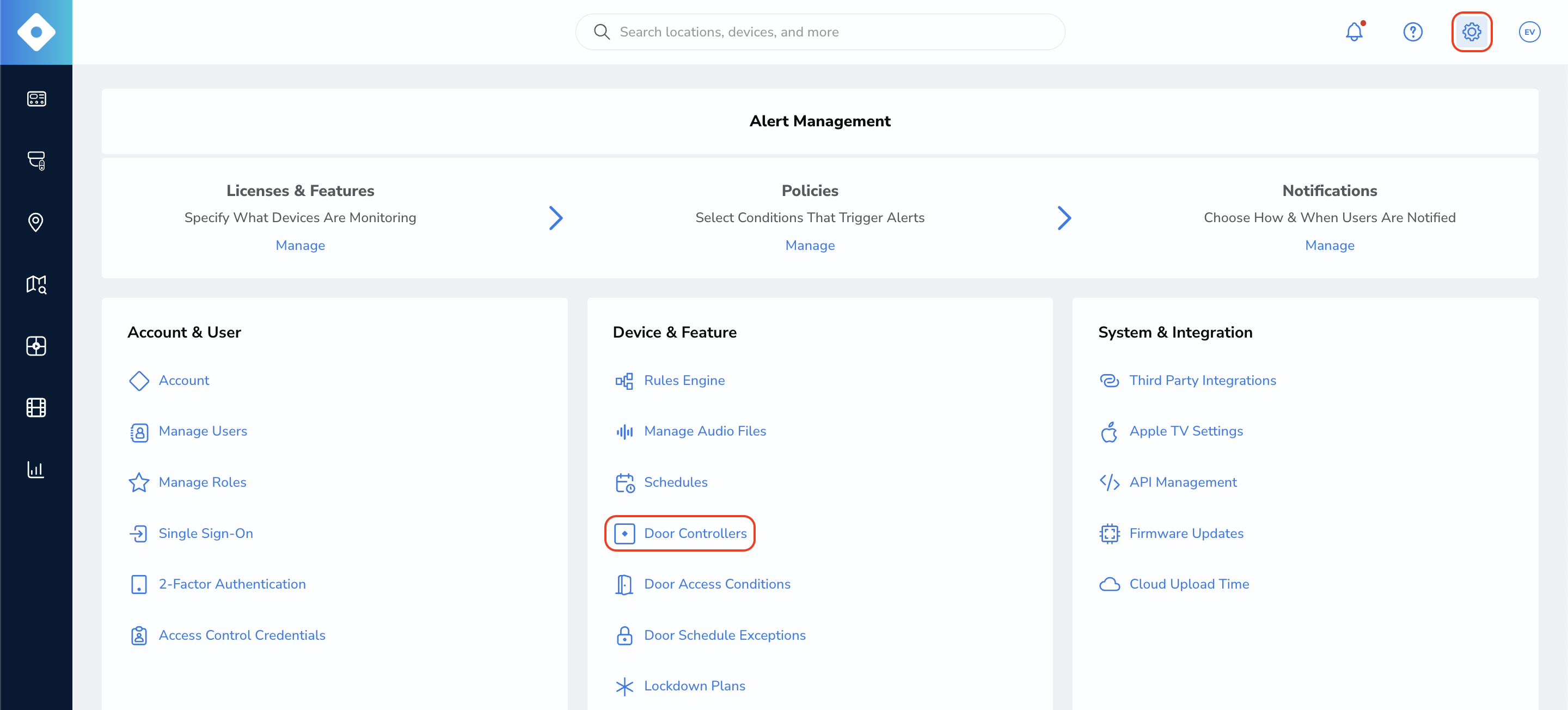The height and width of the screenshot is (710, 1568).
Task: Click the chevron between Licenses and Policies
Action: click(556, 218)
